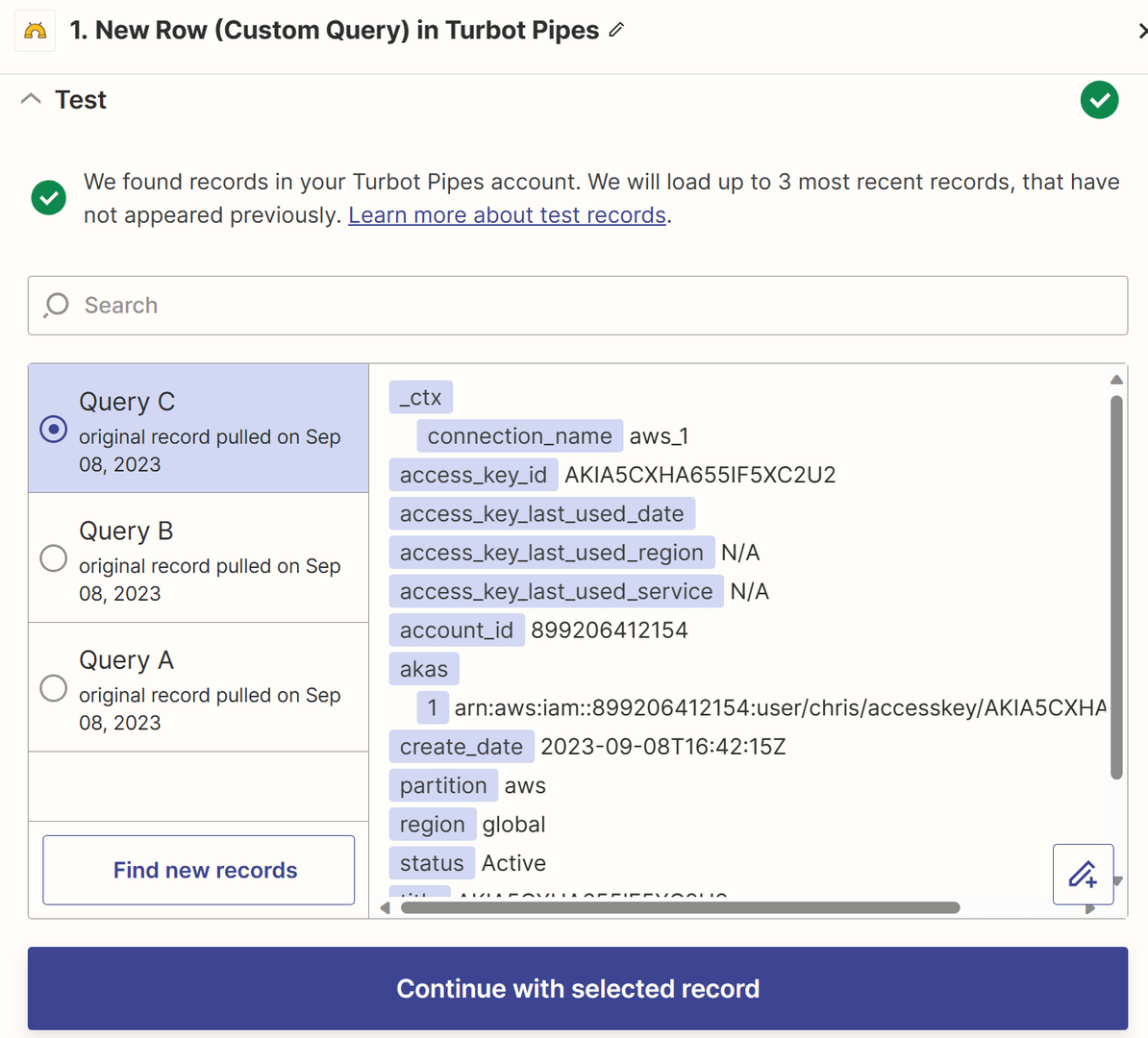Click the account ID value 899206412154
Viewport: 1148px width, 1038px height.
pyautogui.click(x=610, y=630)
